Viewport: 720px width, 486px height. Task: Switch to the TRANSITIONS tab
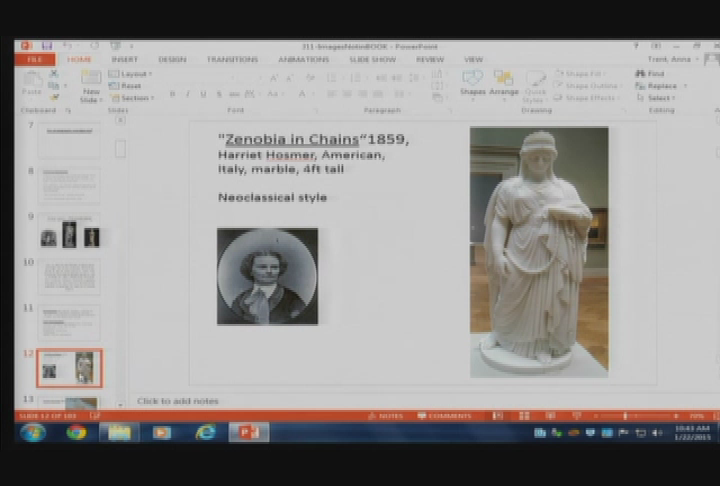[232, 59]
